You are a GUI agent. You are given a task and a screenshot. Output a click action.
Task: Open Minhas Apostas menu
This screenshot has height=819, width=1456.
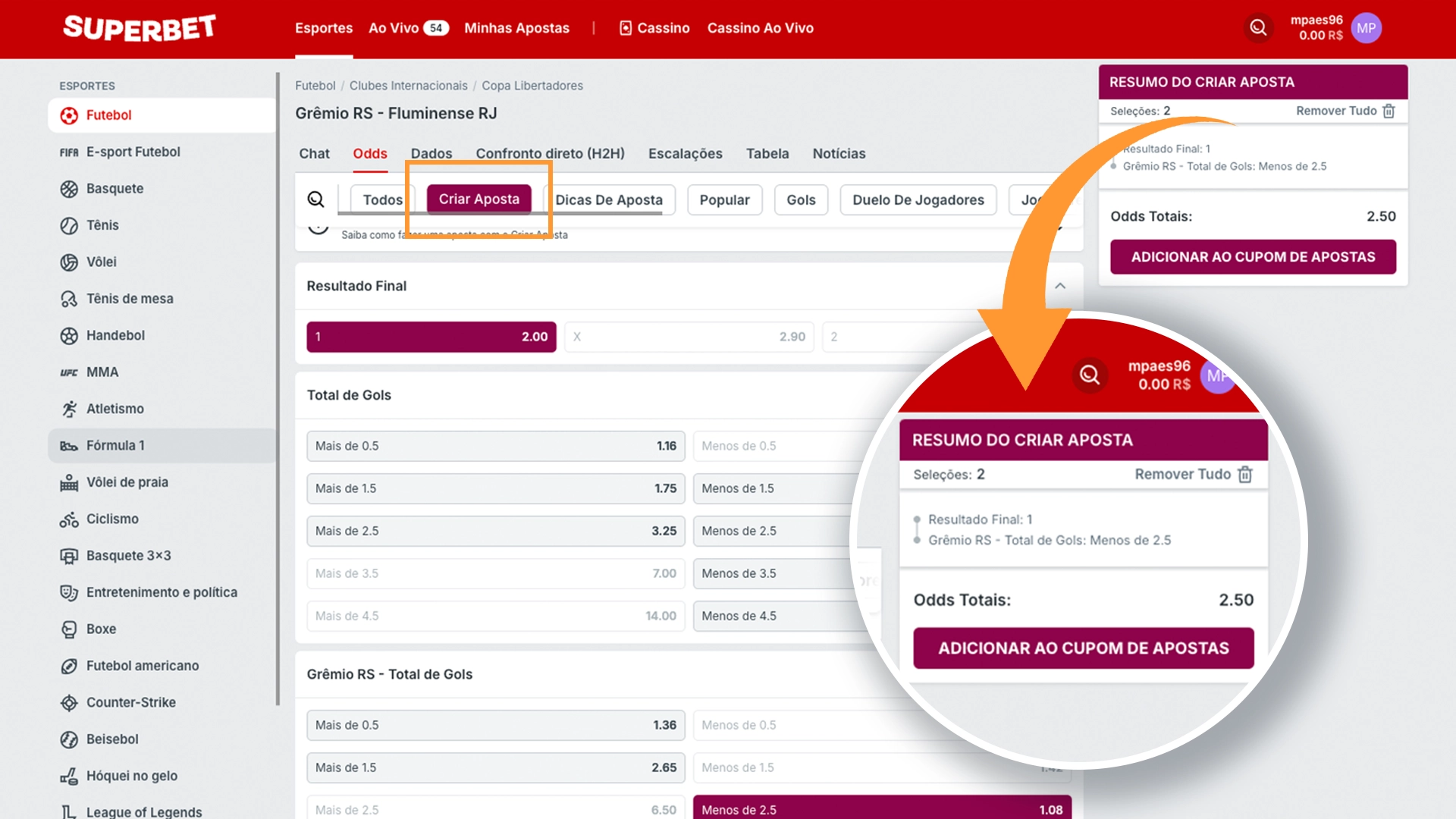point(516,28)
